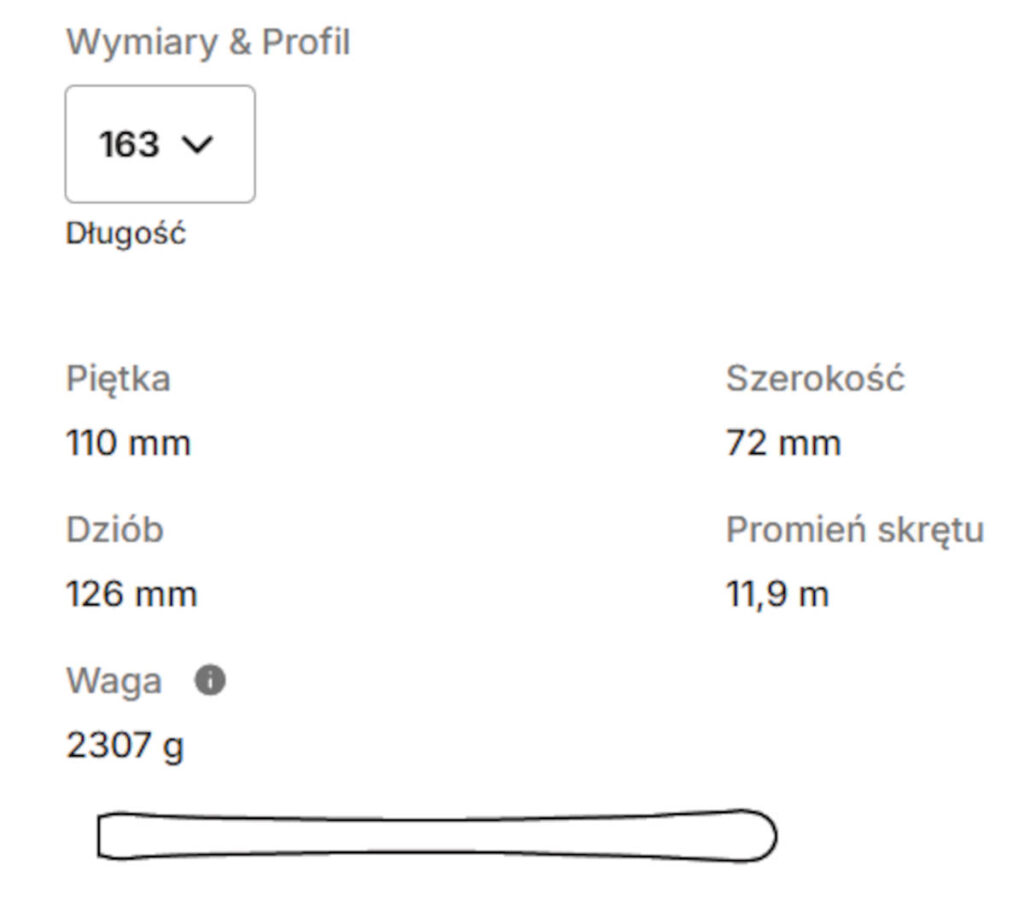This screenshot has height=919, width=1024.
Task: Click the info icon next to Waga
Action: (x=210, y=681)
